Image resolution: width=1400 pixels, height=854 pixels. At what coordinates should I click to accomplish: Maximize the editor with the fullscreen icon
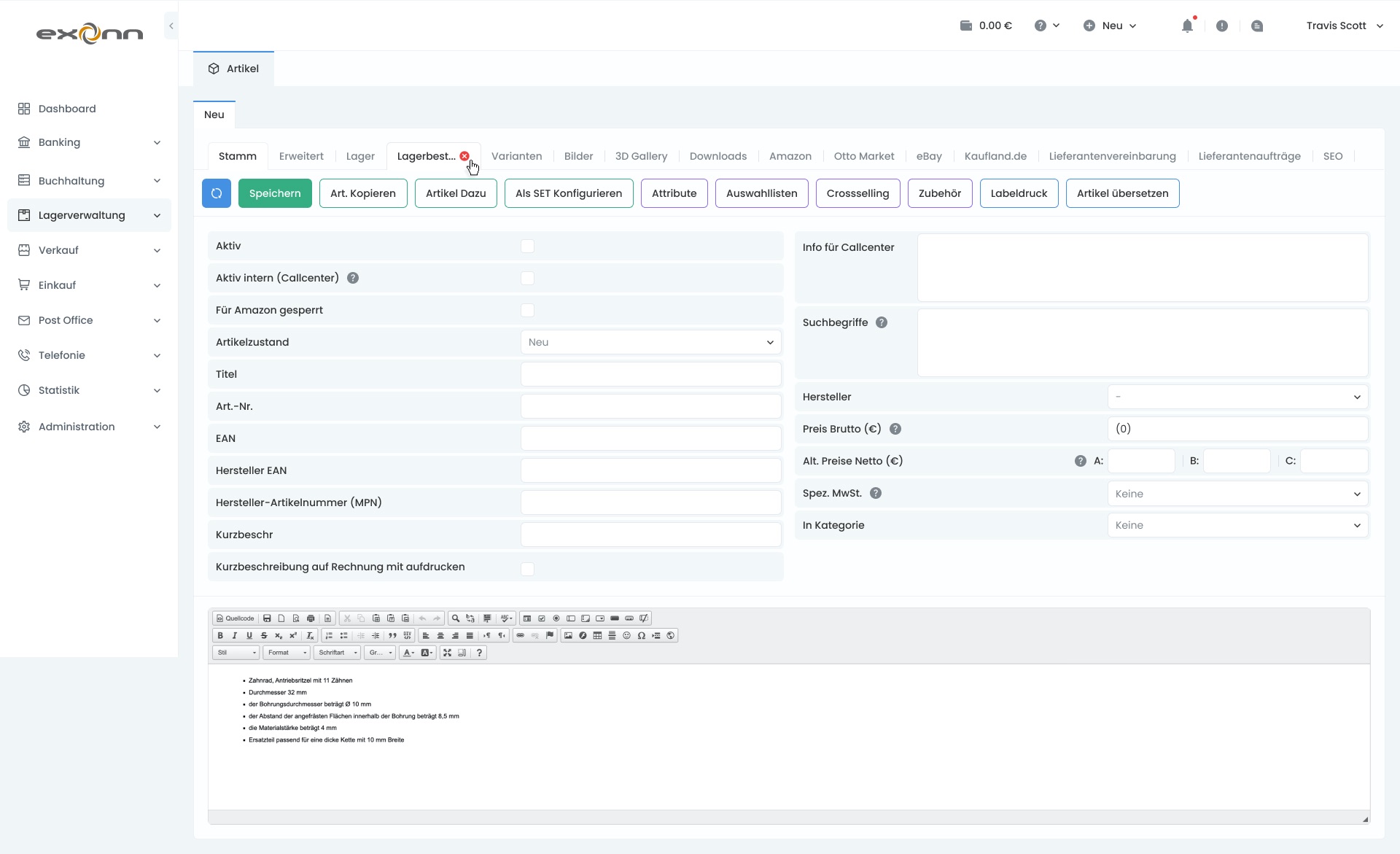[x=447, y=653]
